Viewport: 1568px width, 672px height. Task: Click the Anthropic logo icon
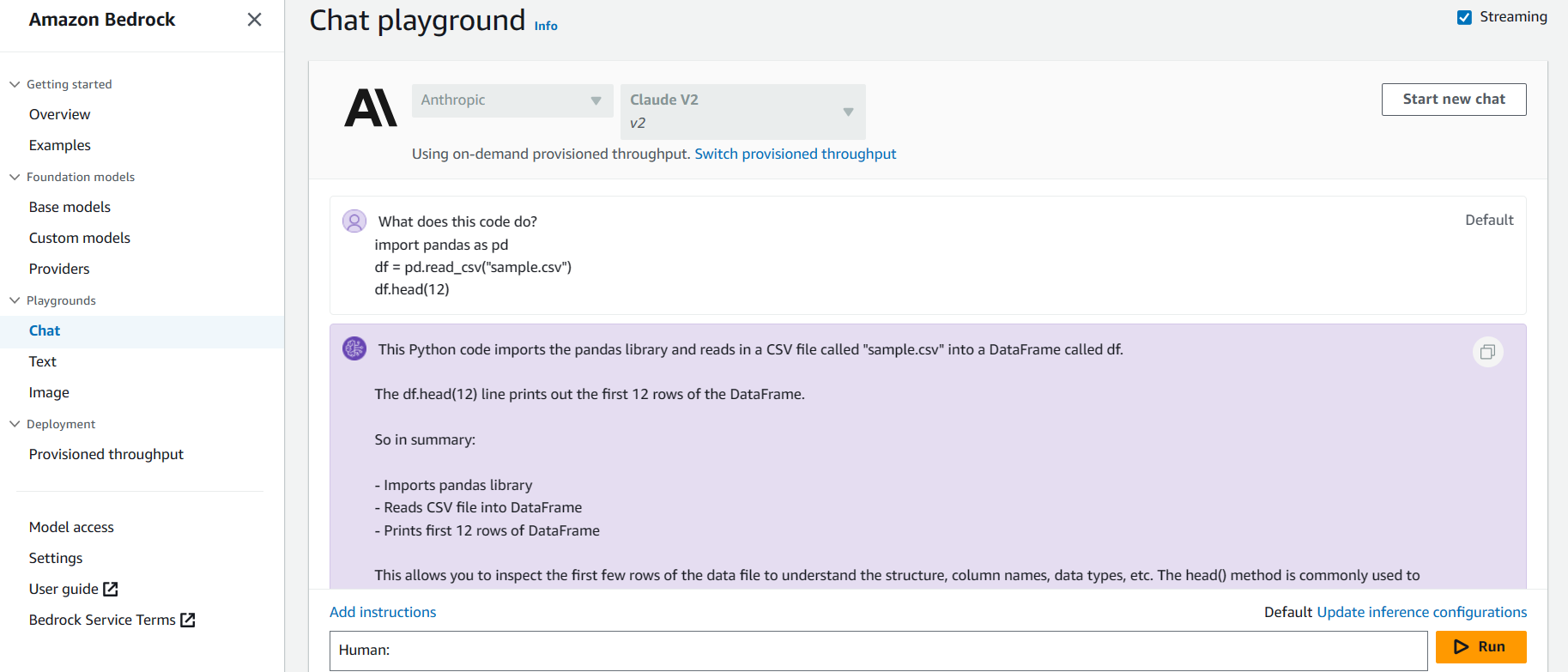pos(371,108)
